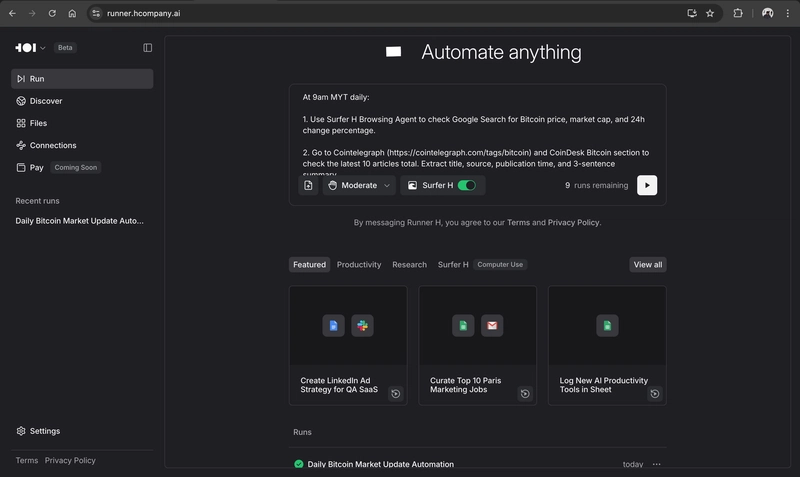The height and width of the screenshot is (477, 800).
Task: Click Slack icon on LinkedIn card
Action: click(x=362, y=325)
